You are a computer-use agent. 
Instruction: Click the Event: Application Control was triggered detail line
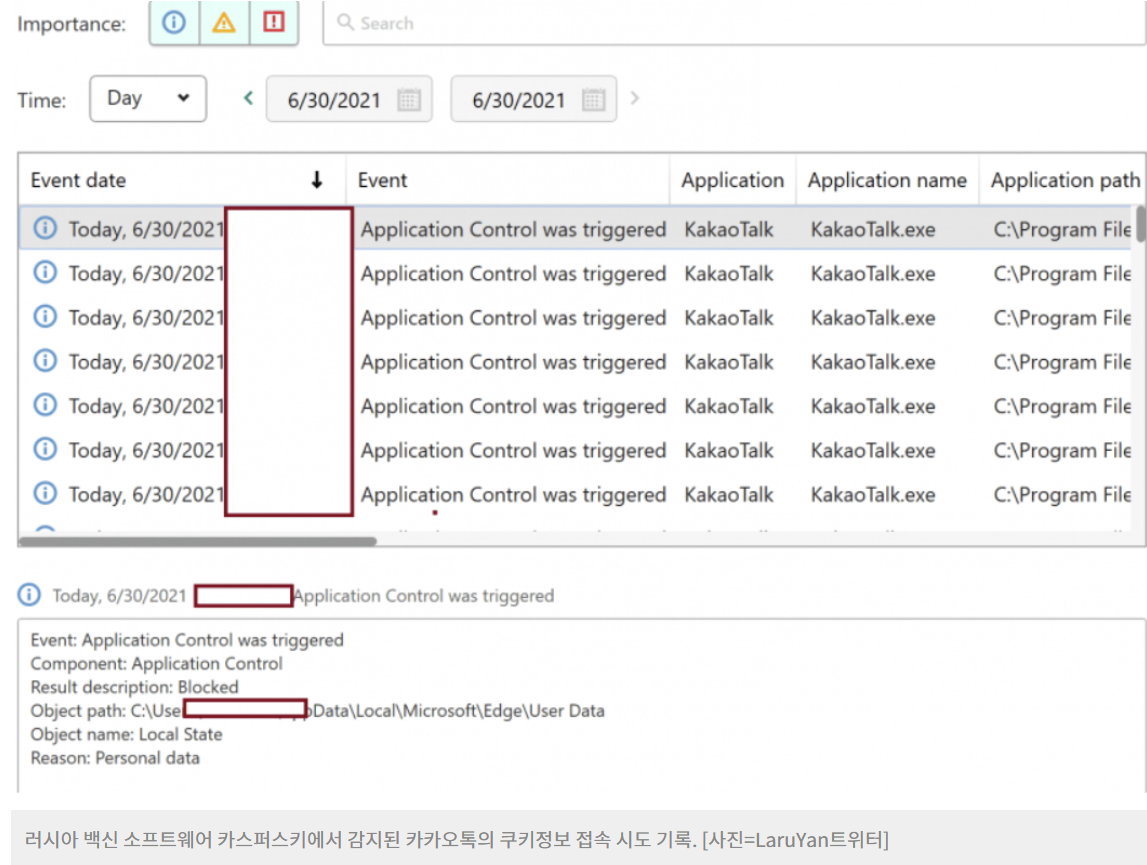(x=187, y=640)
